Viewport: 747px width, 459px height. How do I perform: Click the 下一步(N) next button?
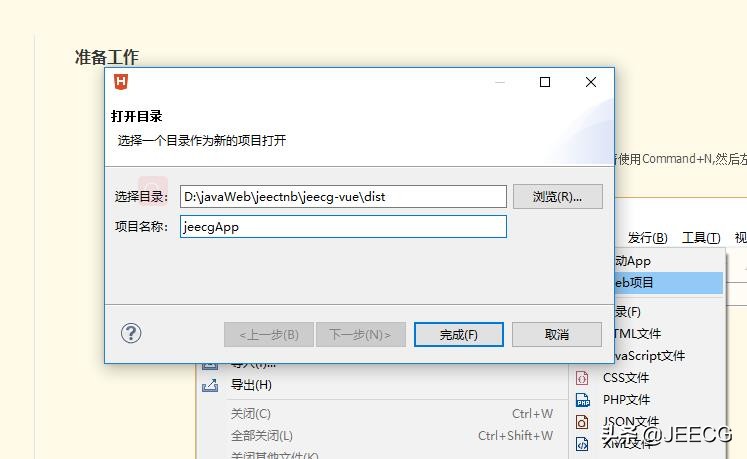coord(361,335)
